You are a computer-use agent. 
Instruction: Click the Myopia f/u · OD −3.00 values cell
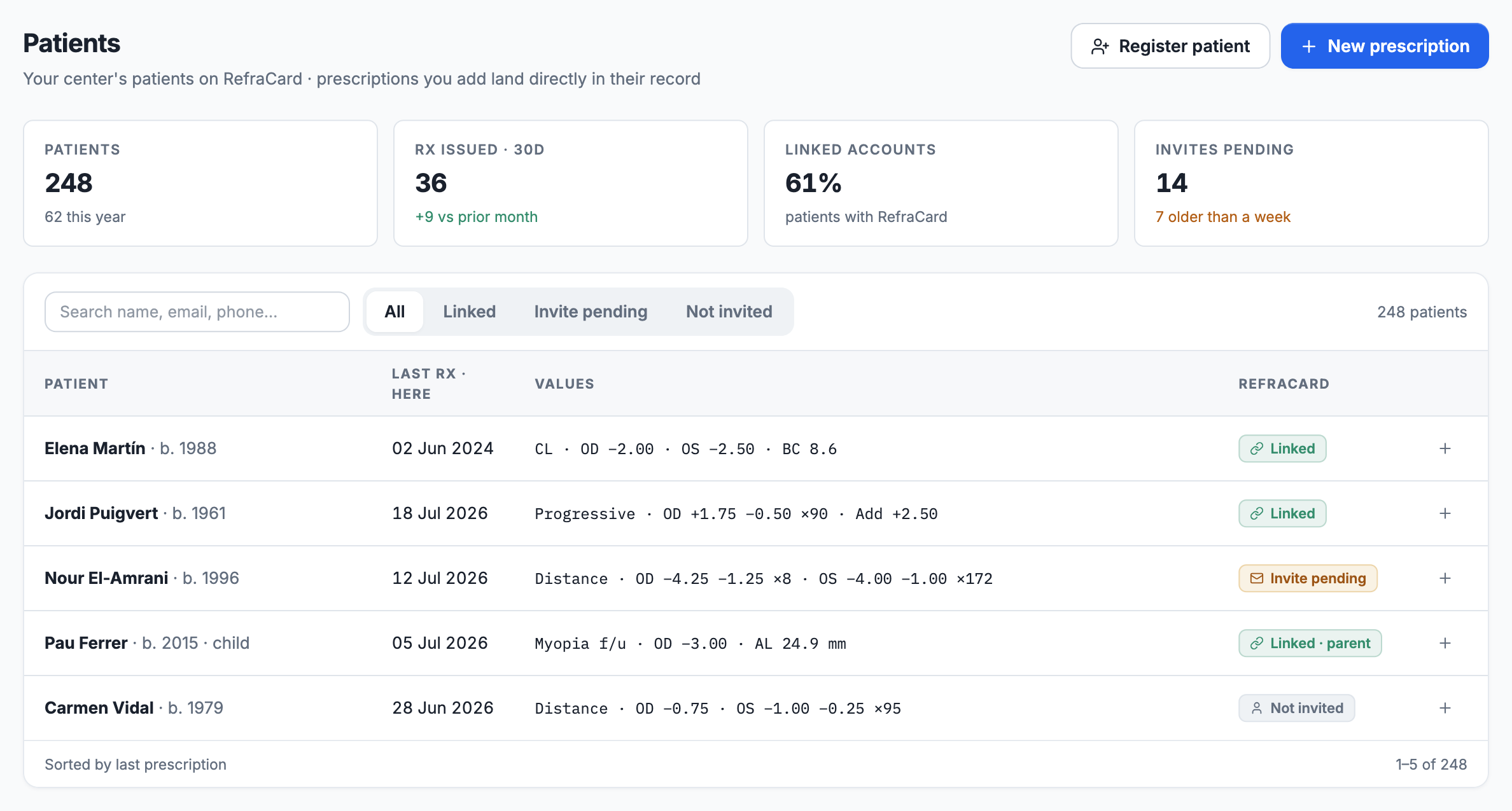pyautogui.click(x=690, y=644)
